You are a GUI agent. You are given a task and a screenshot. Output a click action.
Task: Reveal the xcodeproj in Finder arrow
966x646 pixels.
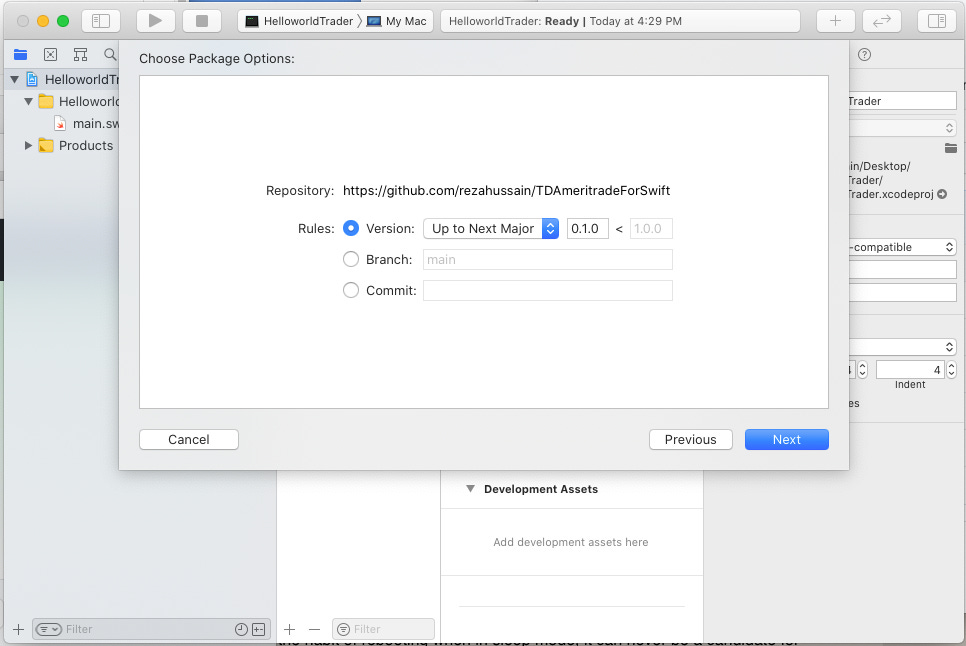point(942,194)
